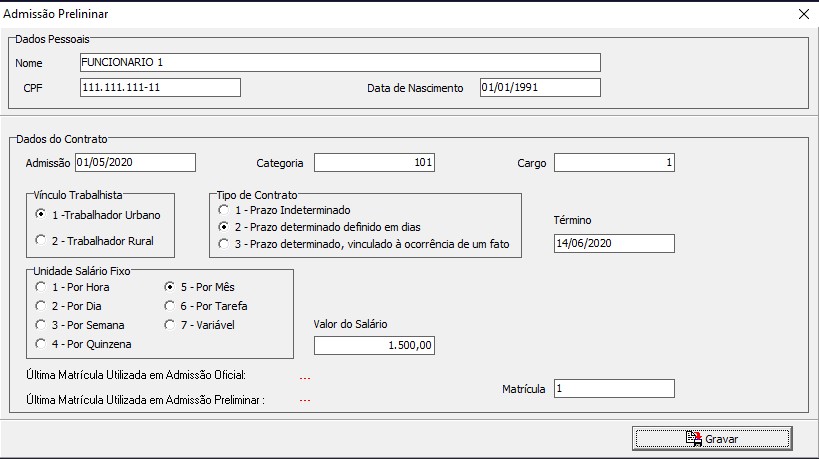The width and height of the screenshot is (819, 459).
Task: Select 2 - Trabalhador Rural radio button
Action: [40, 240]
